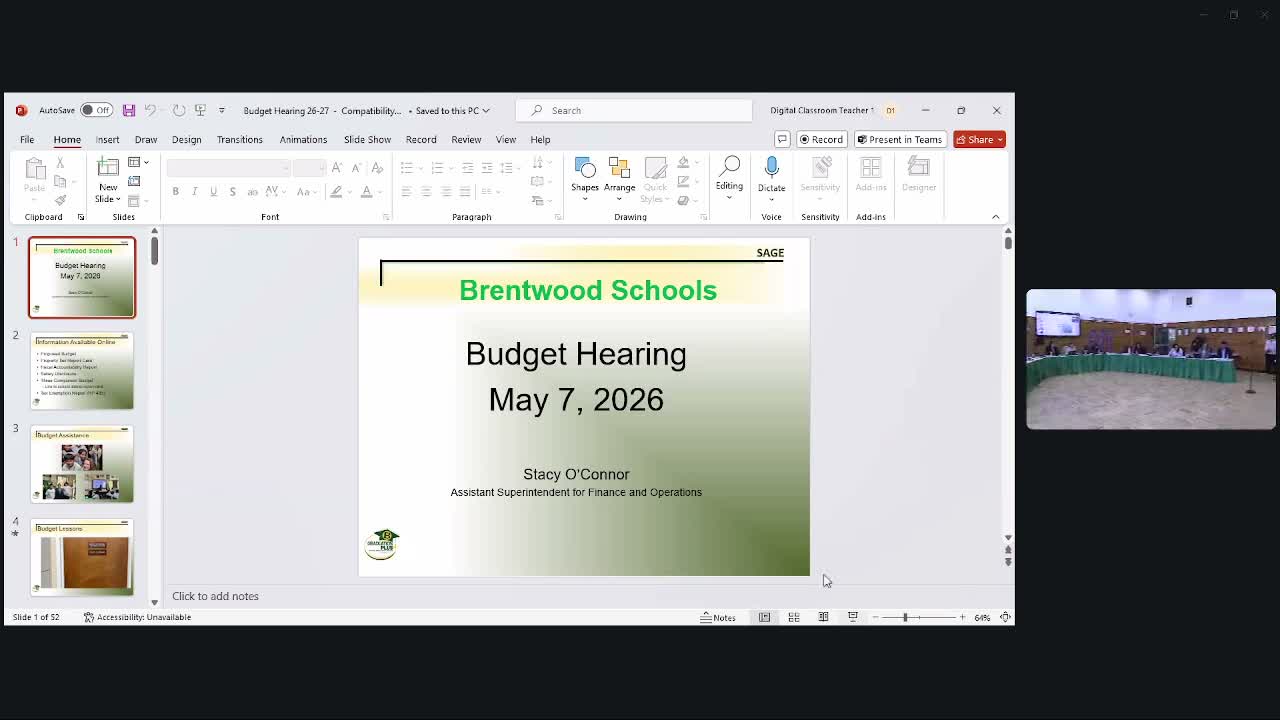1280x720 pixels.
Task: Click the Paste clipboard icon
Action: pos(34,169)
